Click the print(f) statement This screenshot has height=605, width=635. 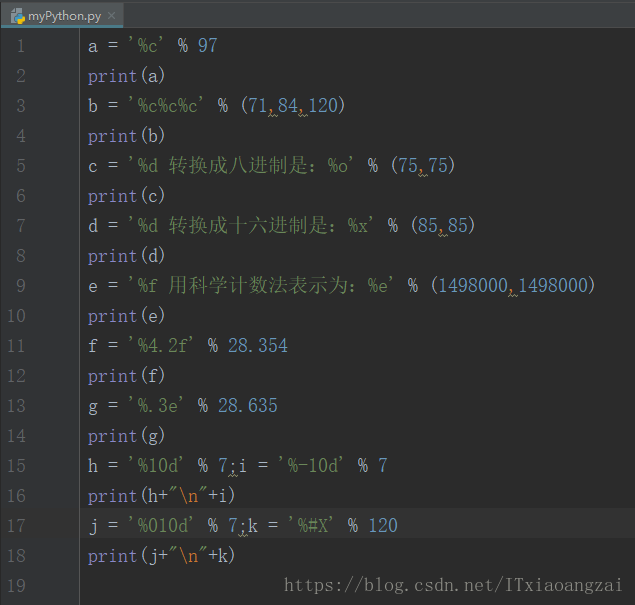point(126,375)
